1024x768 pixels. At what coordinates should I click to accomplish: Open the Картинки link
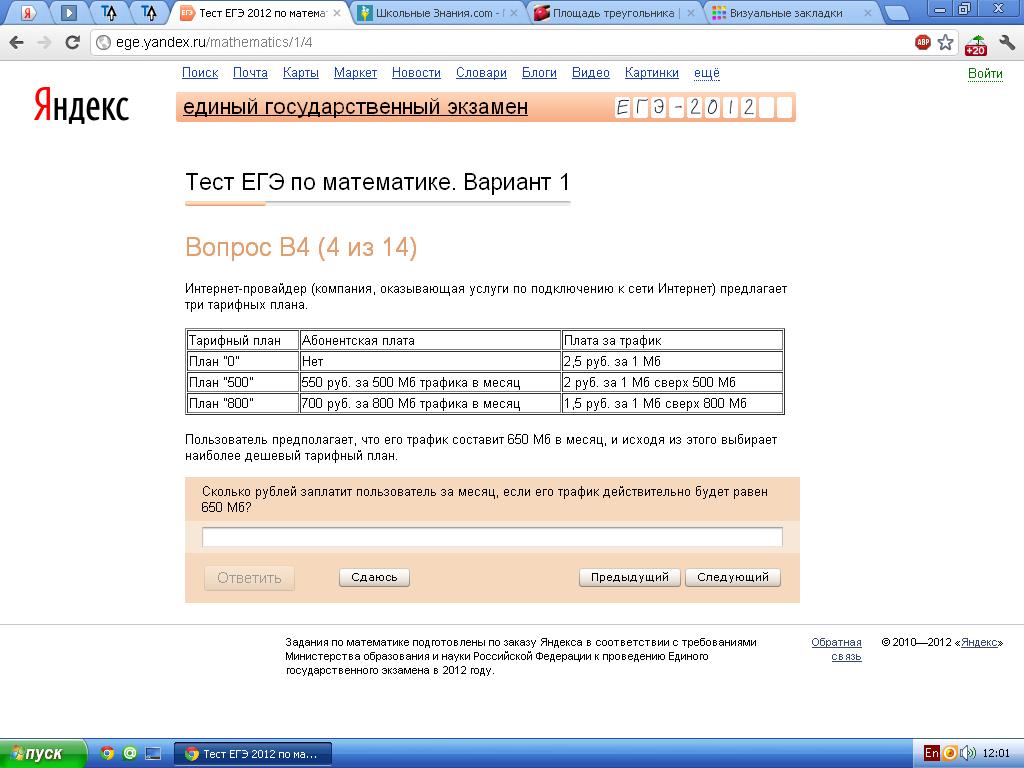click(652, 73)
